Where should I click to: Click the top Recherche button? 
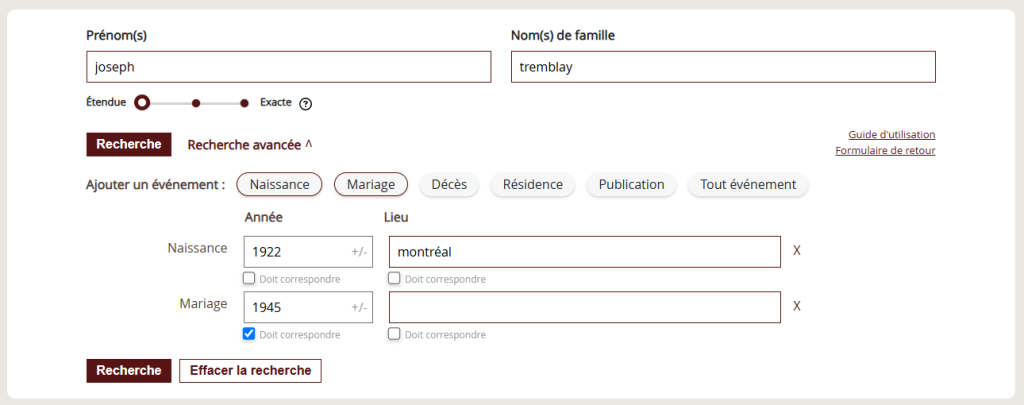(x=129, y=144)
